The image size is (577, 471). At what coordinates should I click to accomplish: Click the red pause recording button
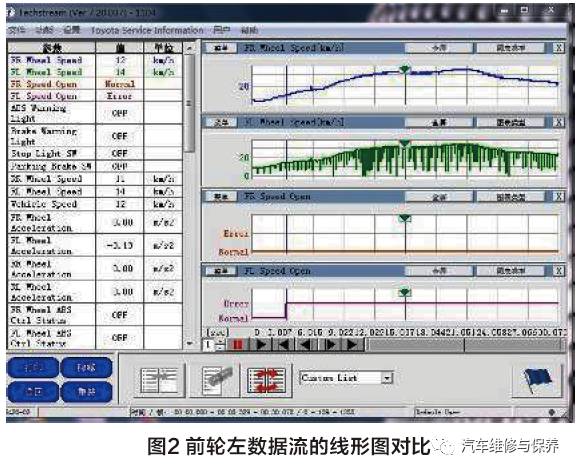click(x=238, y=345)
